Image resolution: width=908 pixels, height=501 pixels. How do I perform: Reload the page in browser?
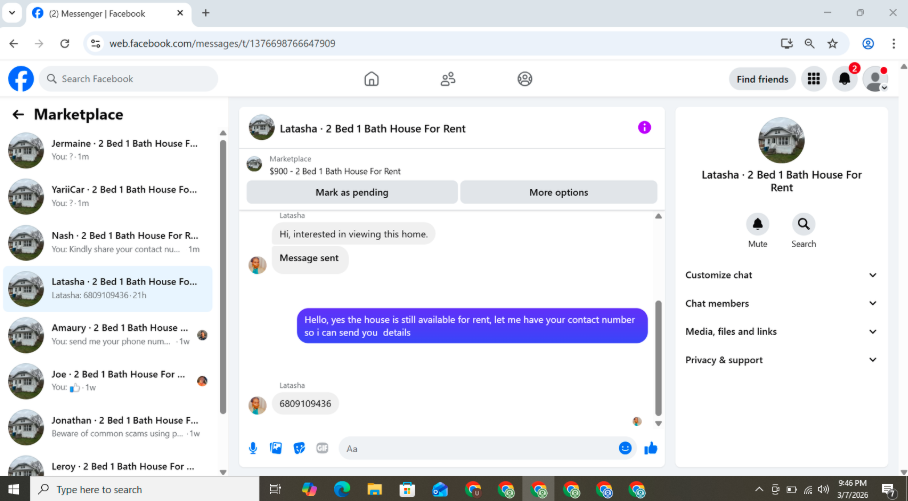65,43
